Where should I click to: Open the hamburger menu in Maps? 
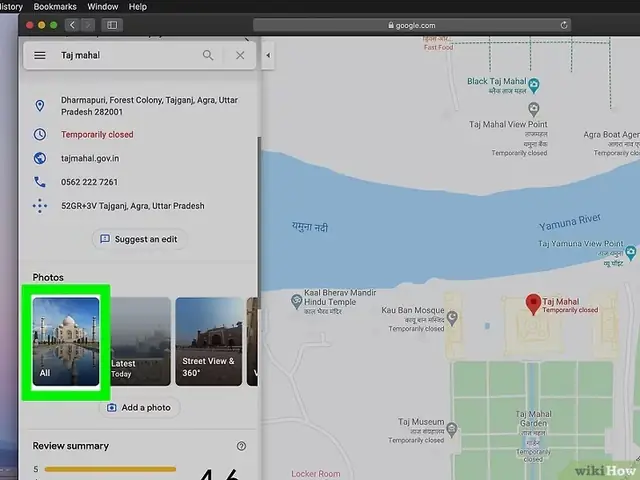[x=40, y=55]
